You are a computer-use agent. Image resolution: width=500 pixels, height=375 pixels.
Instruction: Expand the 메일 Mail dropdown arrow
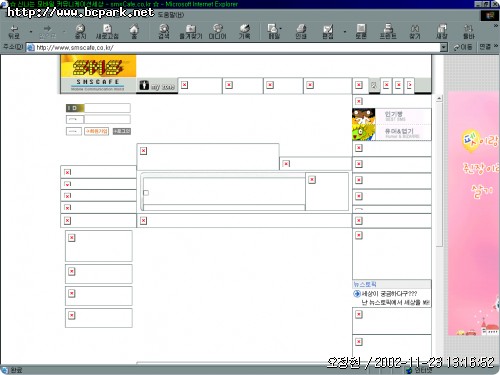(280, 29)
